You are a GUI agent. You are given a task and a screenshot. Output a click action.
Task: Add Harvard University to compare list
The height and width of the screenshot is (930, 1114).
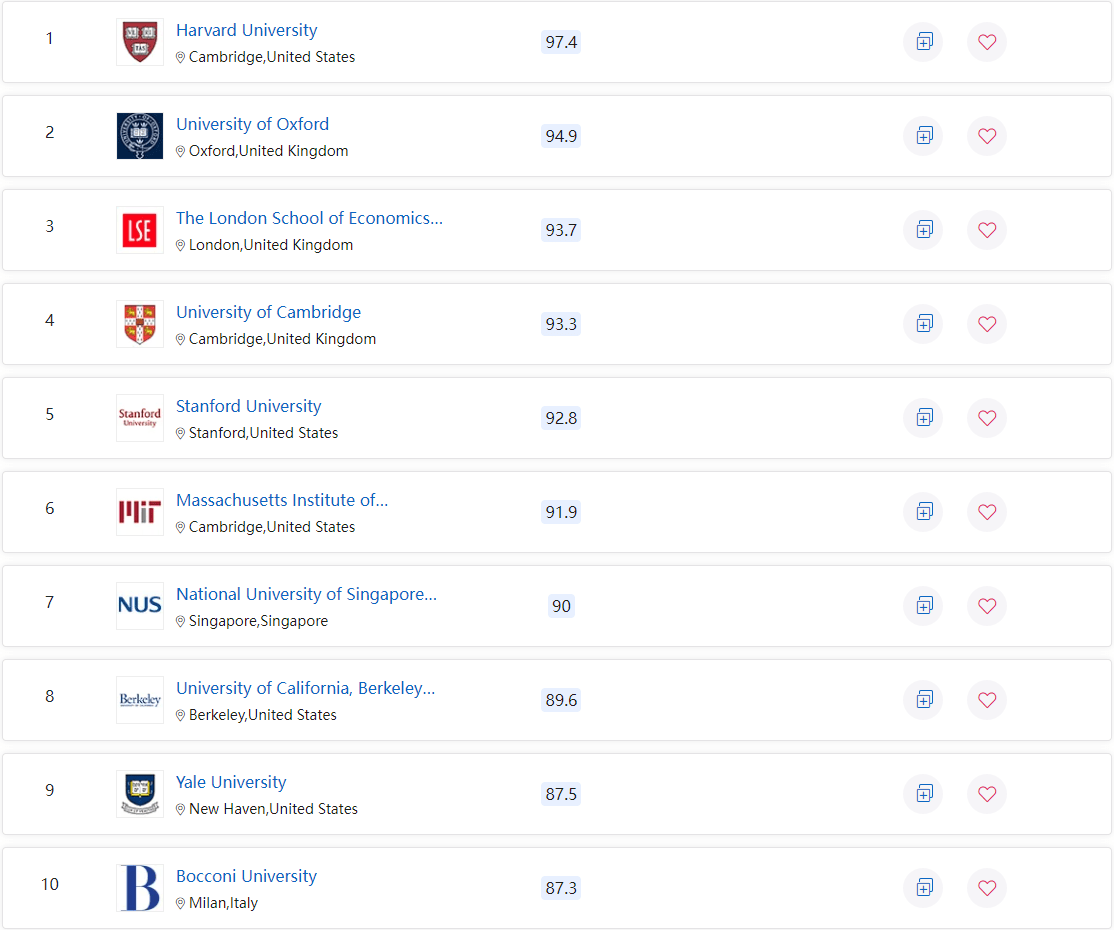coord(923,42)
